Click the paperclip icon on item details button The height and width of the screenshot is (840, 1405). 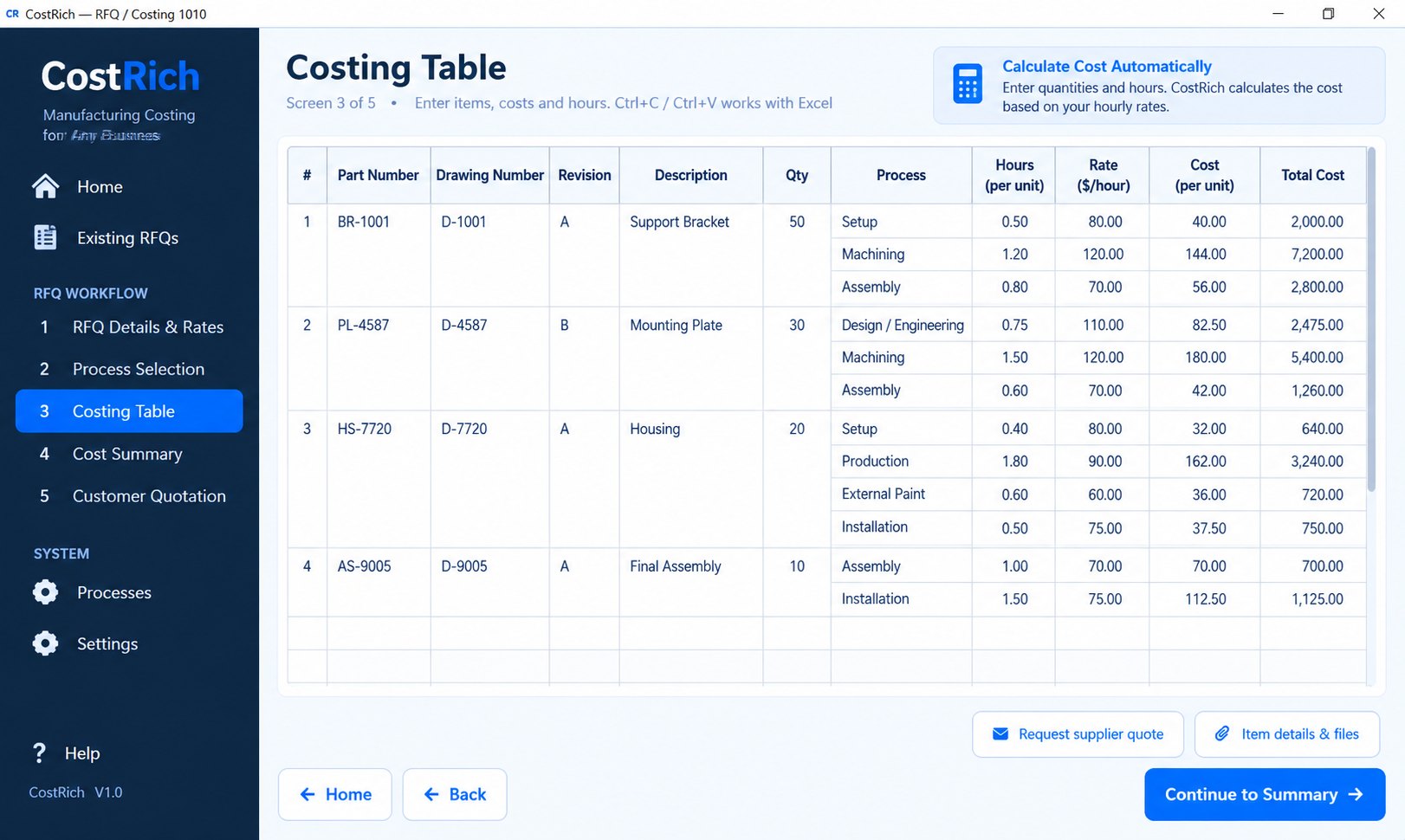[x=1222, y=733]
